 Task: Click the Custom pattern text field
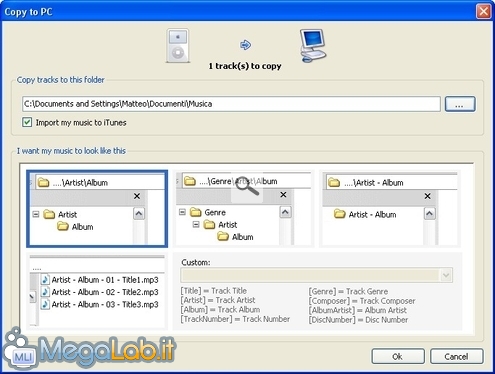point(310,275)
